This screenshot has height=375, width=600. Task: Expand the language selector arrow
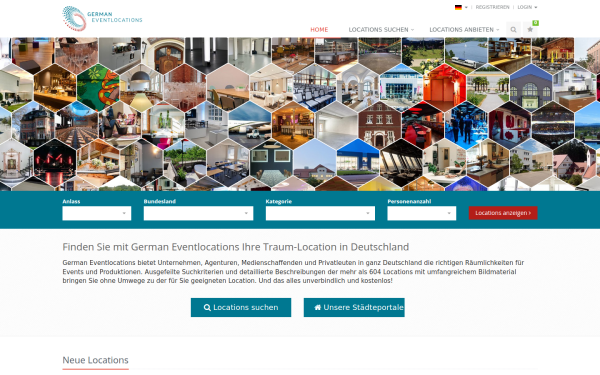(x=466, y=7)
